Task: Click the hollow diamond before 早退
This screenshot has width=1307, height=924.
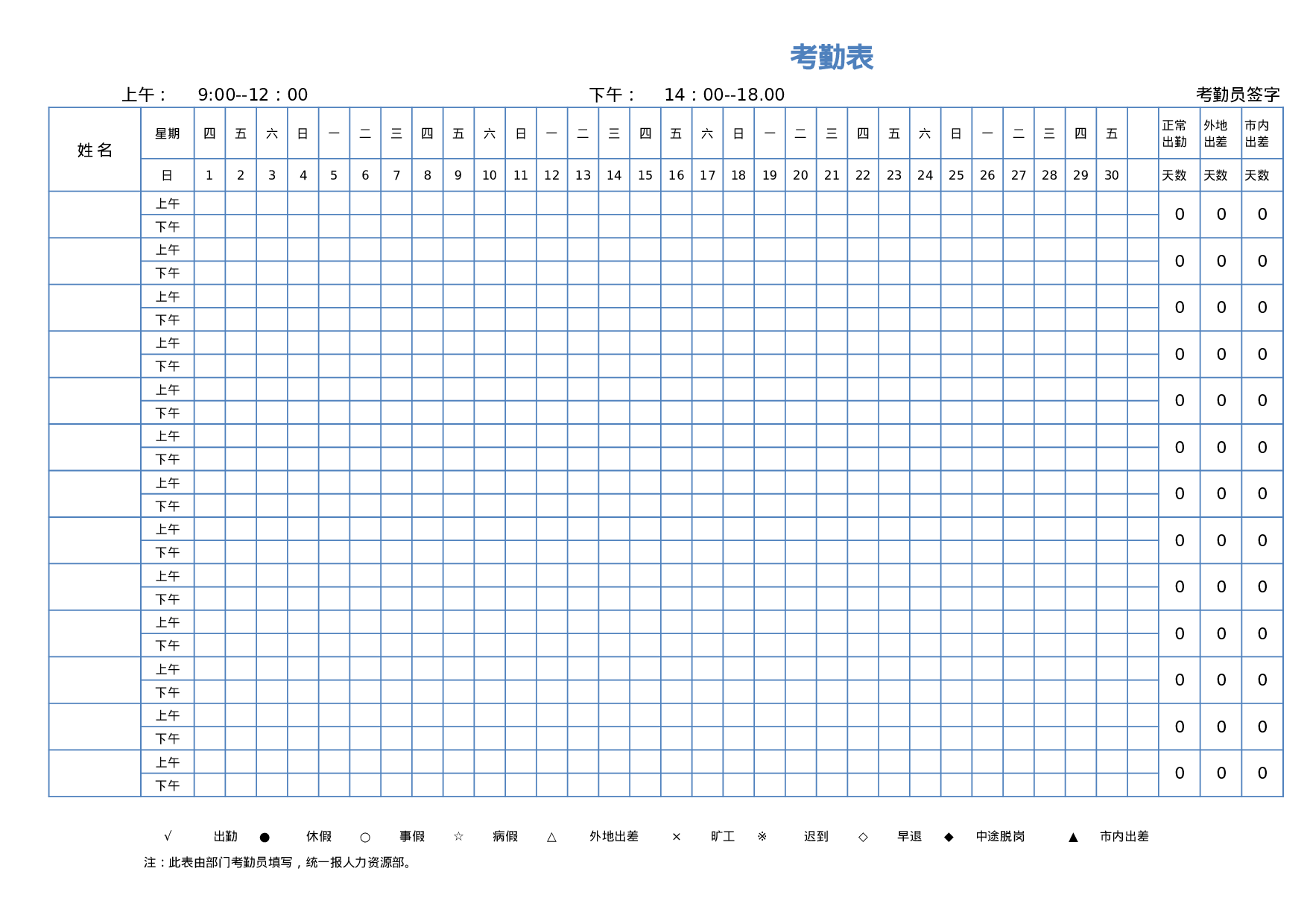Action: point(863,837)
